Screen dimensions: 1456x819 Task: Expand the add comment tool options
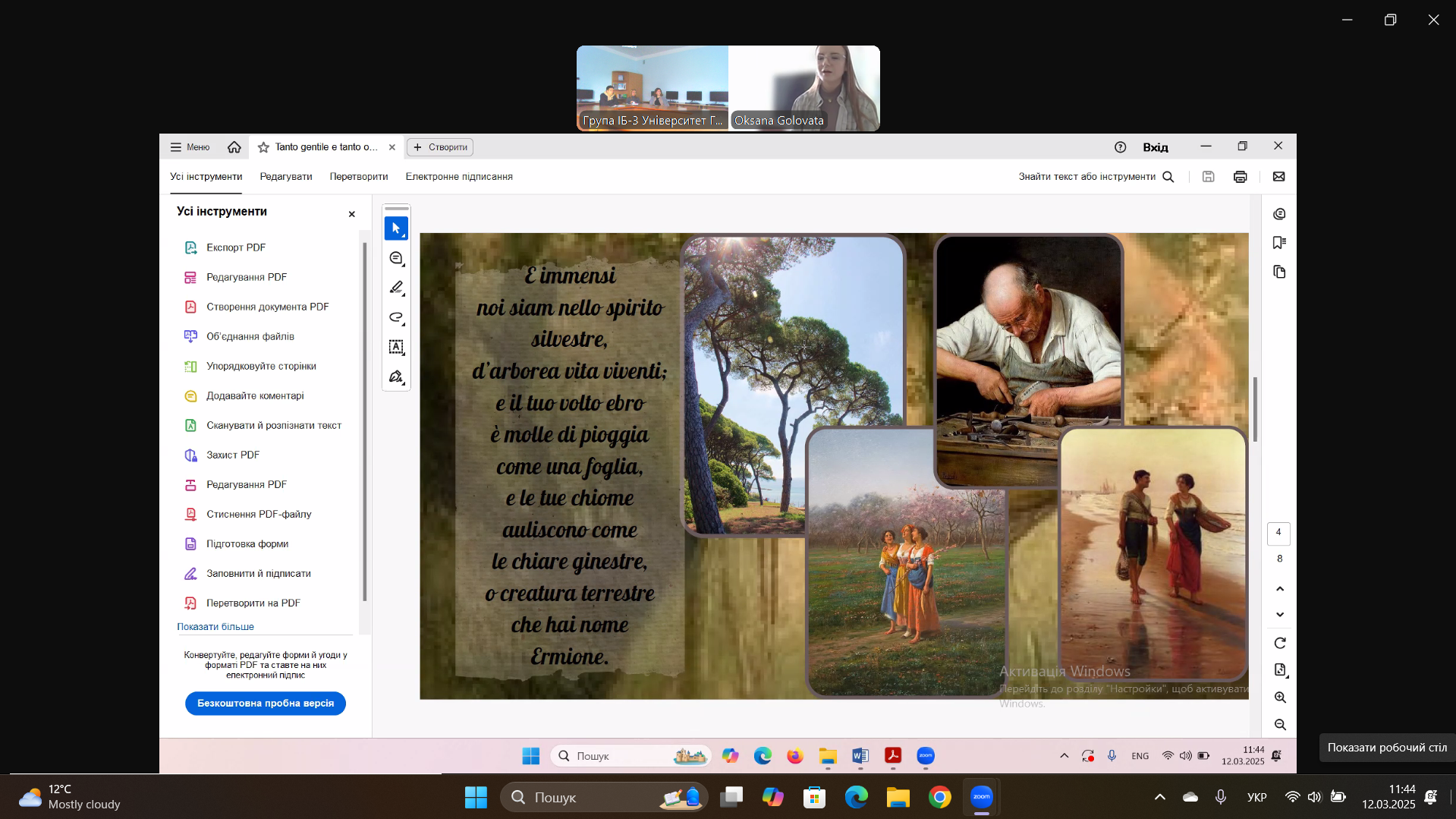396,259
